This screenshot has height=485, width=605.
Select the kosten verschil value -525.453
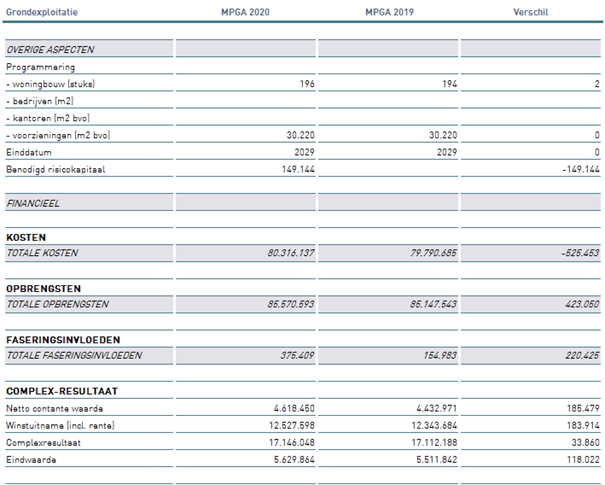point(575,253)
